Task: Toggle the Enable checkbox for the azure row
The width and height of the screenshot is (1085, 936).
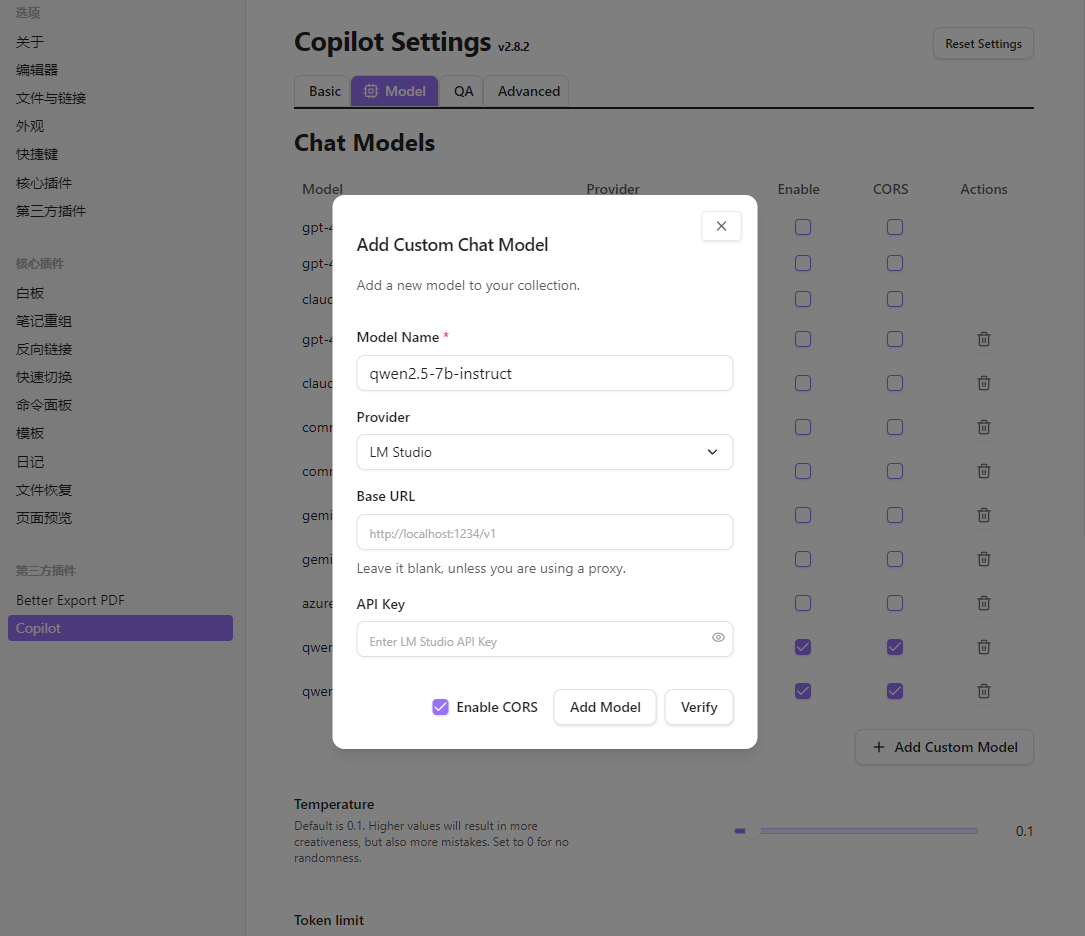Action: coord(803,603)
